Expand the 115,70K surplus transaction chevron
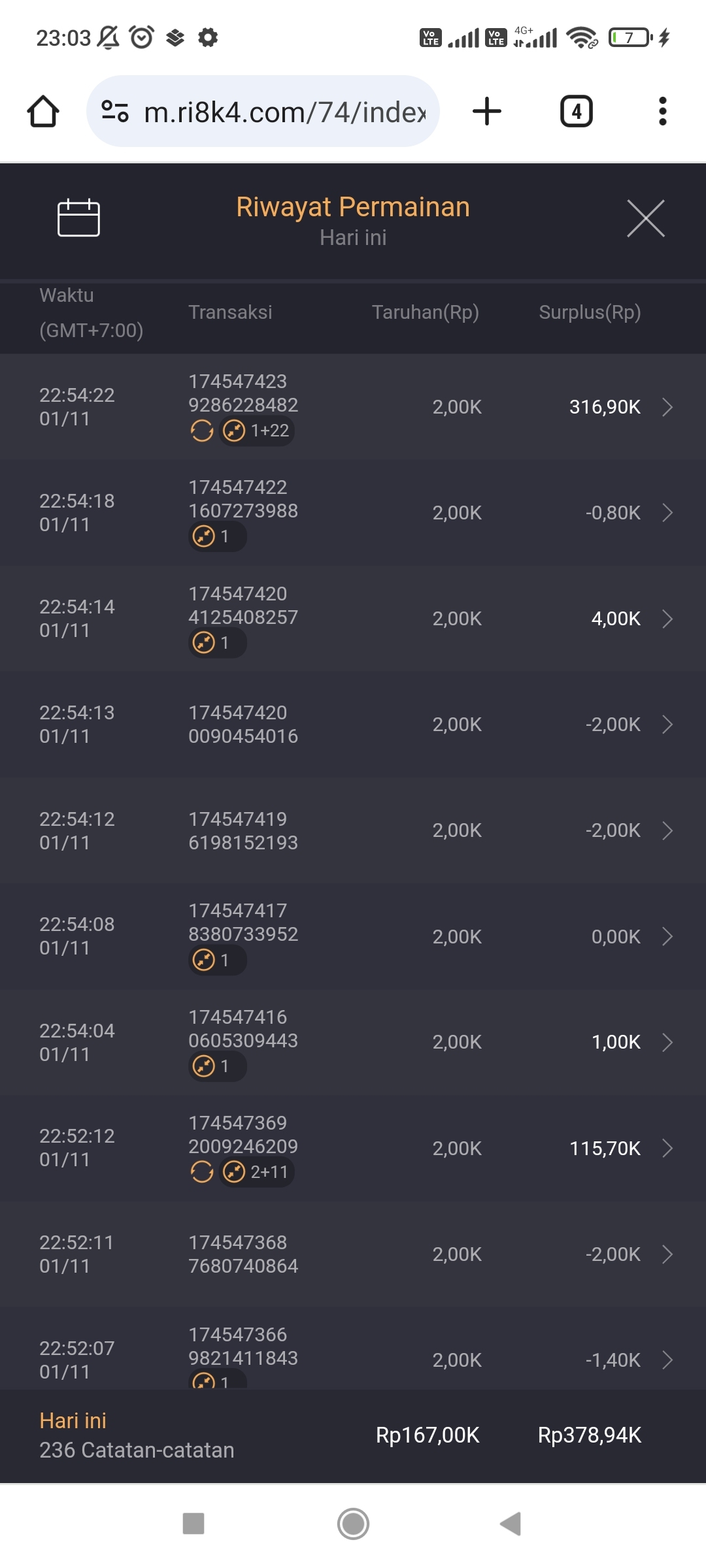 667,1148
